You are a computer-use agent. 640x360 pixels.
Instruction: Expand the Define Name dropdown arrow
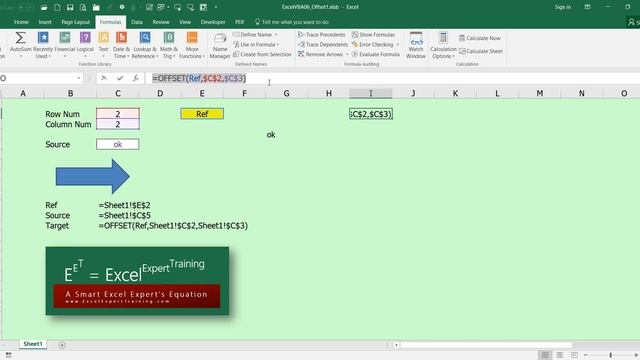pyautogui.click(x=276, y=35)
